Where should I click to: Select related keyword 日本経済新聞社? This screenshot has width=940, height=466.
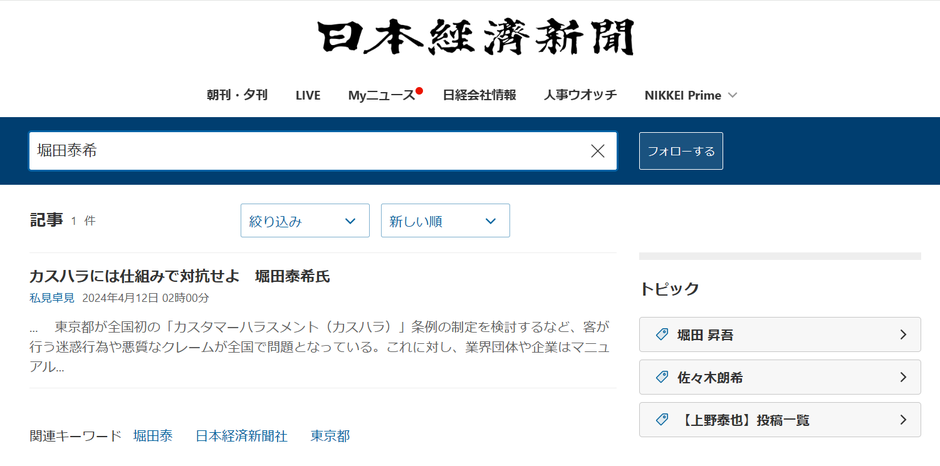tap(242, 436)
